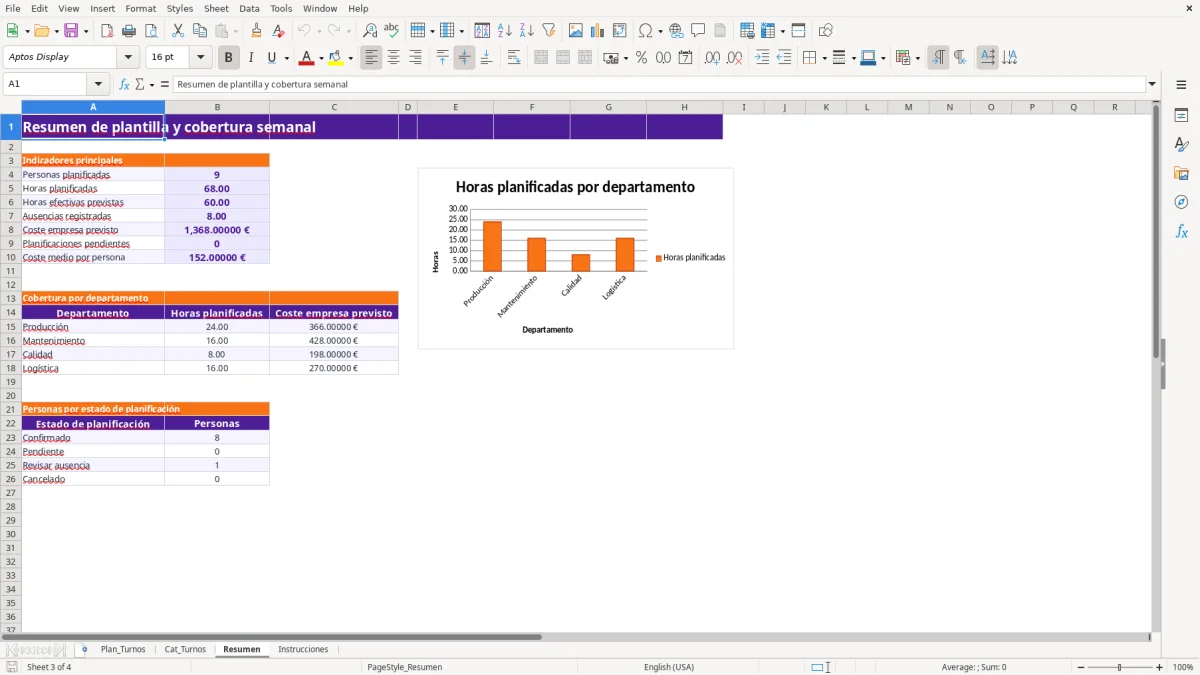This screenshot has height=675, width=1200.
Task: Toggle bold formatting
Action: pos(229,58)
